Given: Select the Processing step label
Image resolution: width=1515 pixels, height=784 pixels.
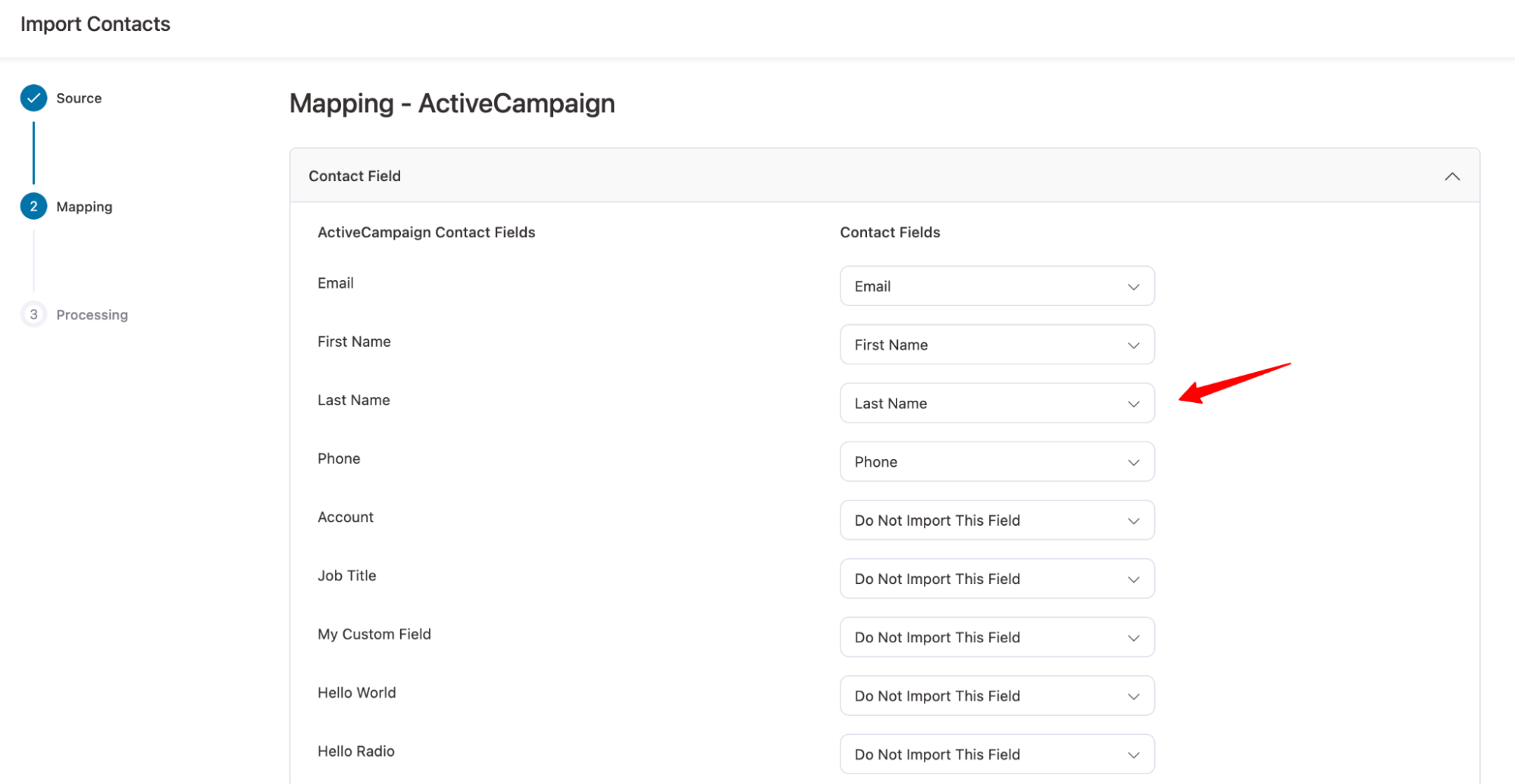Looking at the screenshot, I should [x=92, y=315].
